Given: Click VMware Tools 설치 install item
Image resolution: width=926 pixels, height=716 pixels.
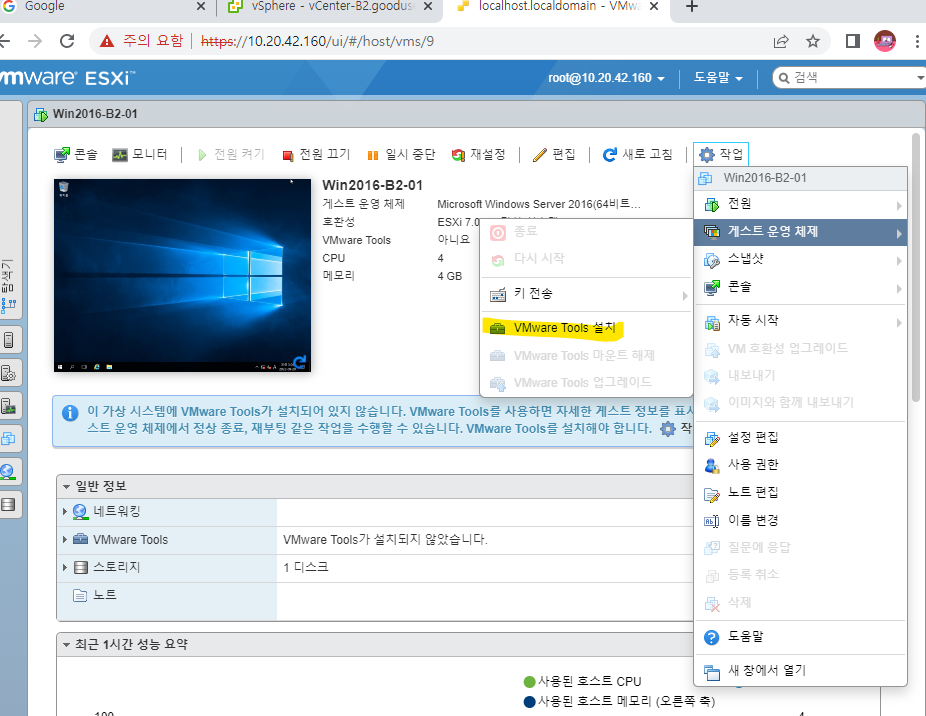Looking at the screenshot, I should [586, 328].
